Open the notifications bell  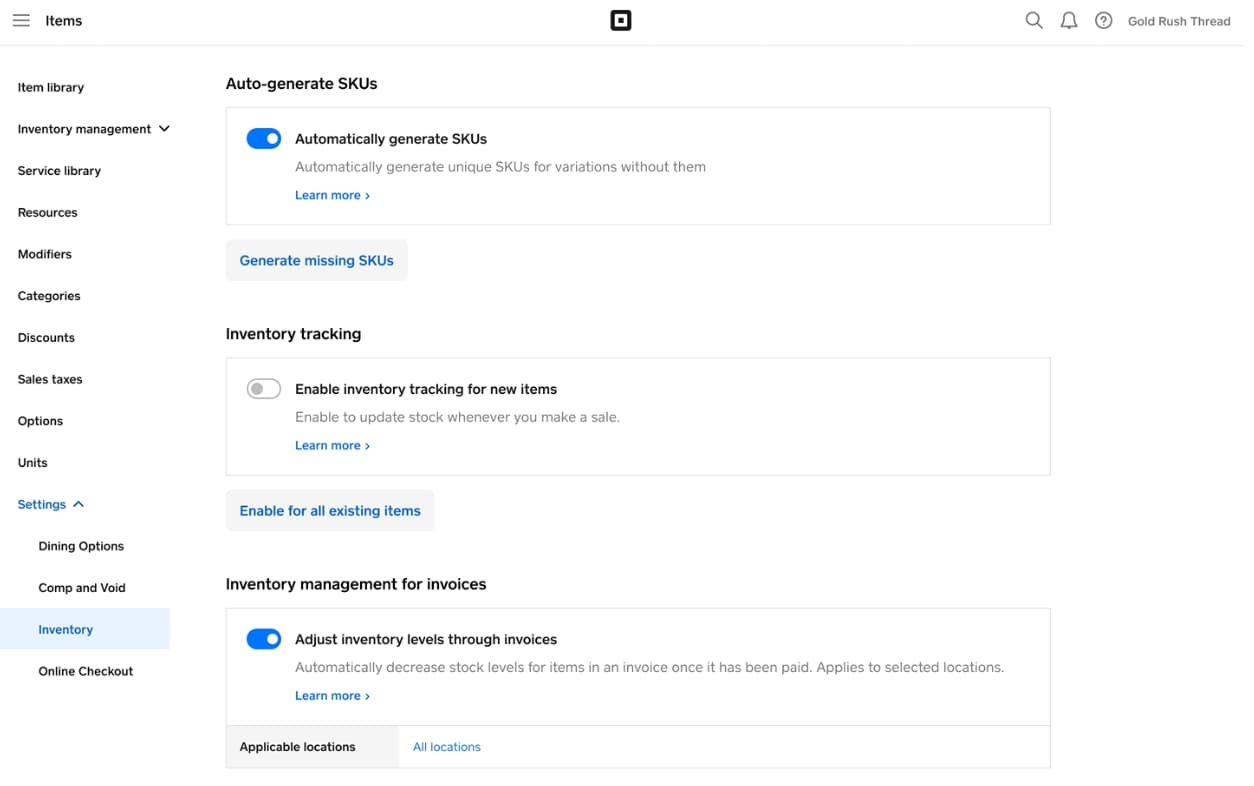[x=1069, y=21]
